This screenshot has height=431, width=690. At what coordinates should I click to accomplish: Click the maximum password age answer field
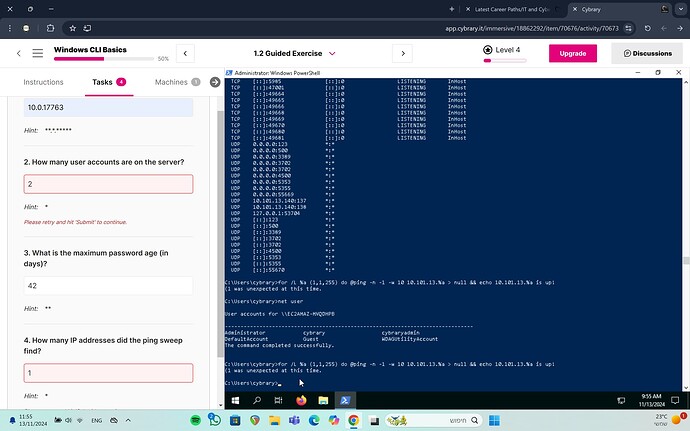(x=108, y=286)
